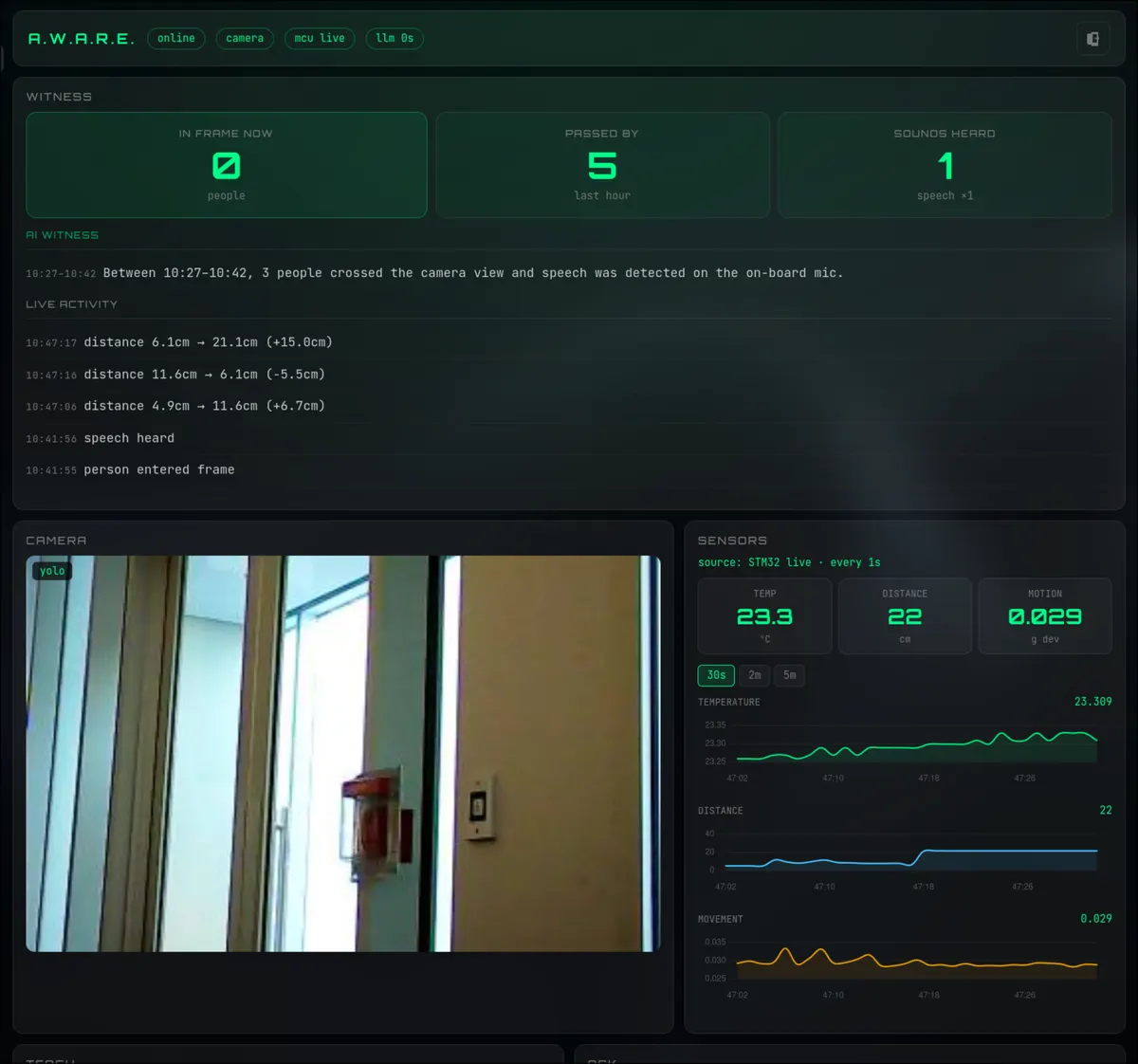1138x1064 pixels.
Task: Click the 'SENSORS' panel heading
Action: tap(732, 541)
